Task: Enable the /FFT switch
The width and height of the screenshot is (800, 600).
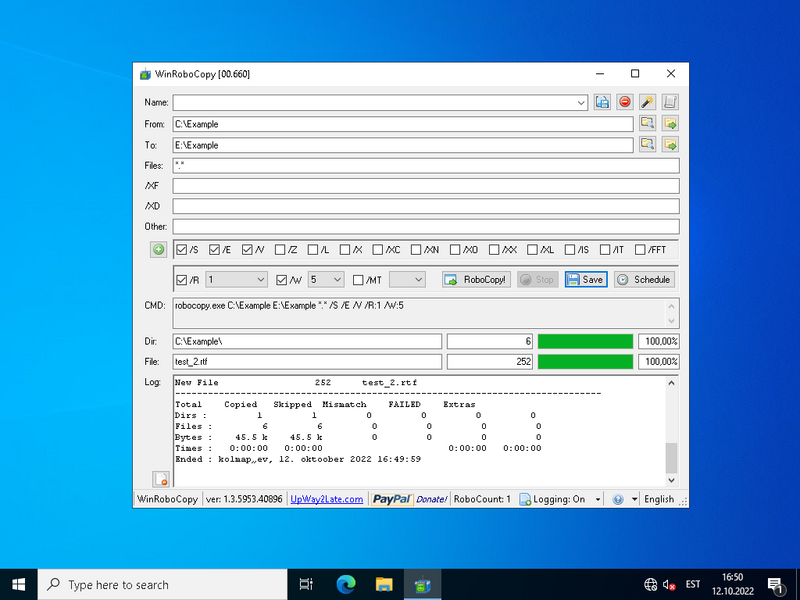Action: (640, 249)
